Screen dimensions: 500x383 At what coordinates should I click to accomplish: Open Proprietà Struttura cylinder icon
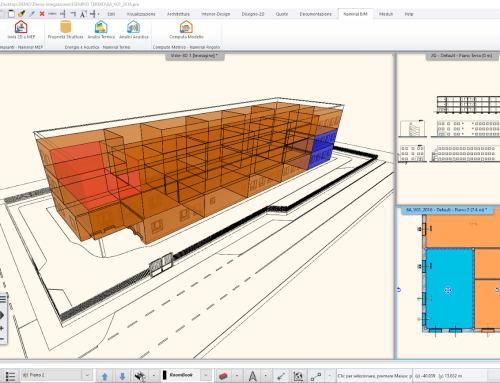[x=66, y=27]
